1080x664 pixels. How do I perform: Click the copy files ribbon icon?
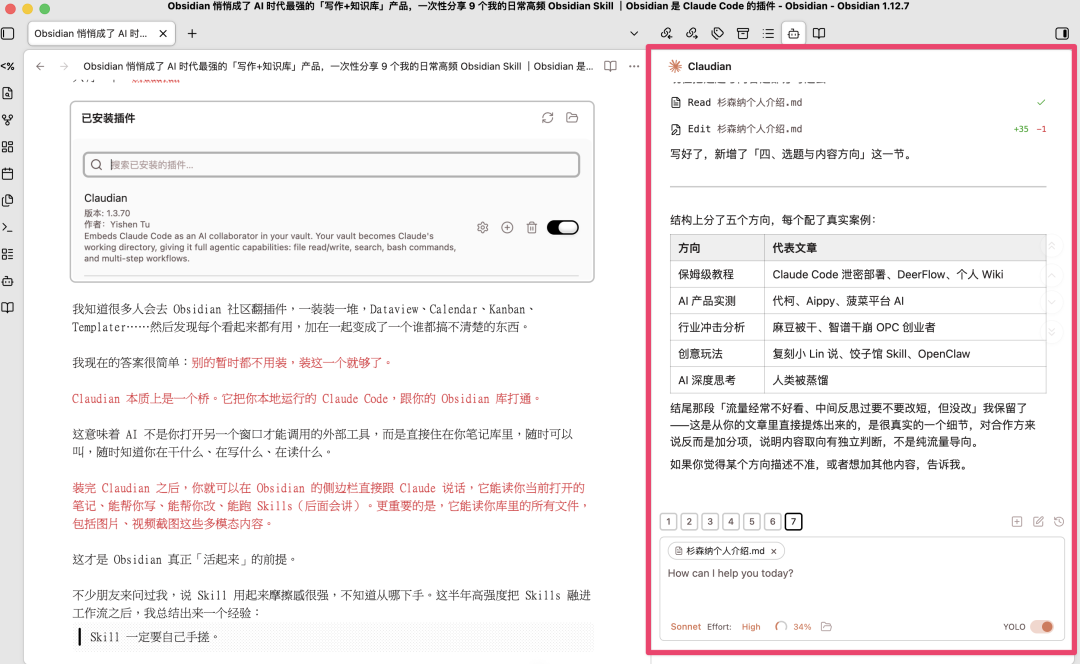[x=8, y=200]
